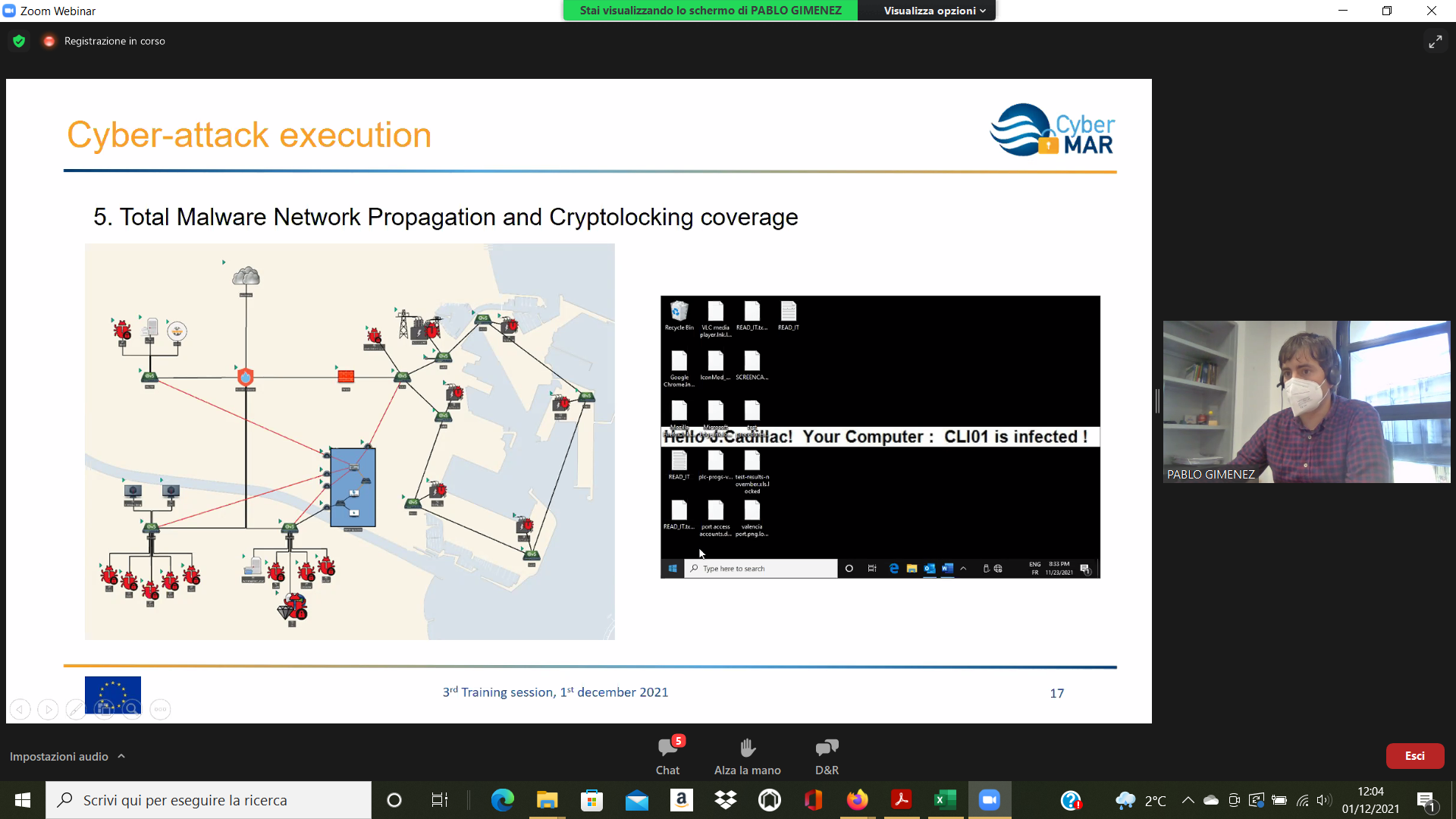Toggle Task View in taskbar
Screen dimensions: 1456x819
pyautogui.click(x=439, y=800)
